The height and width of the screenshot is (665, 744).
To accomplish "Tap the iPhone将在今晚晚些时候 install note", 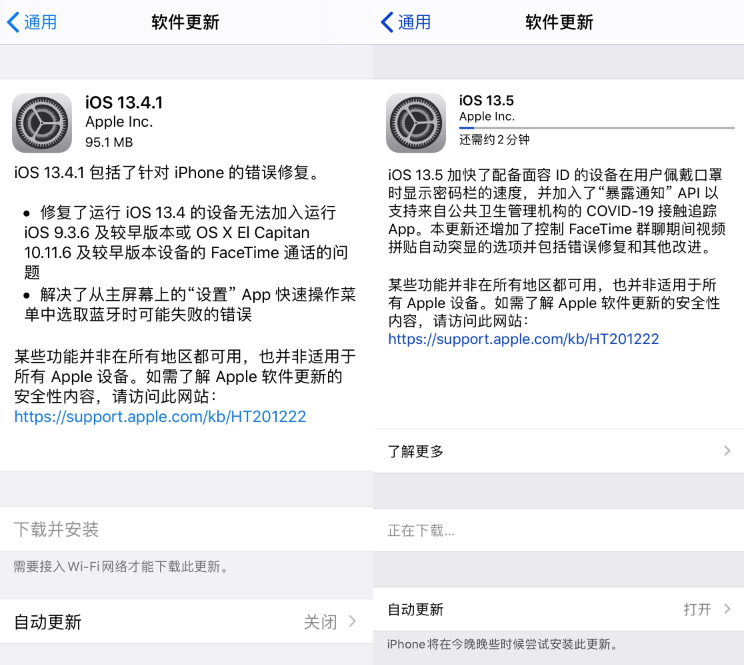I will click(502, 644).
